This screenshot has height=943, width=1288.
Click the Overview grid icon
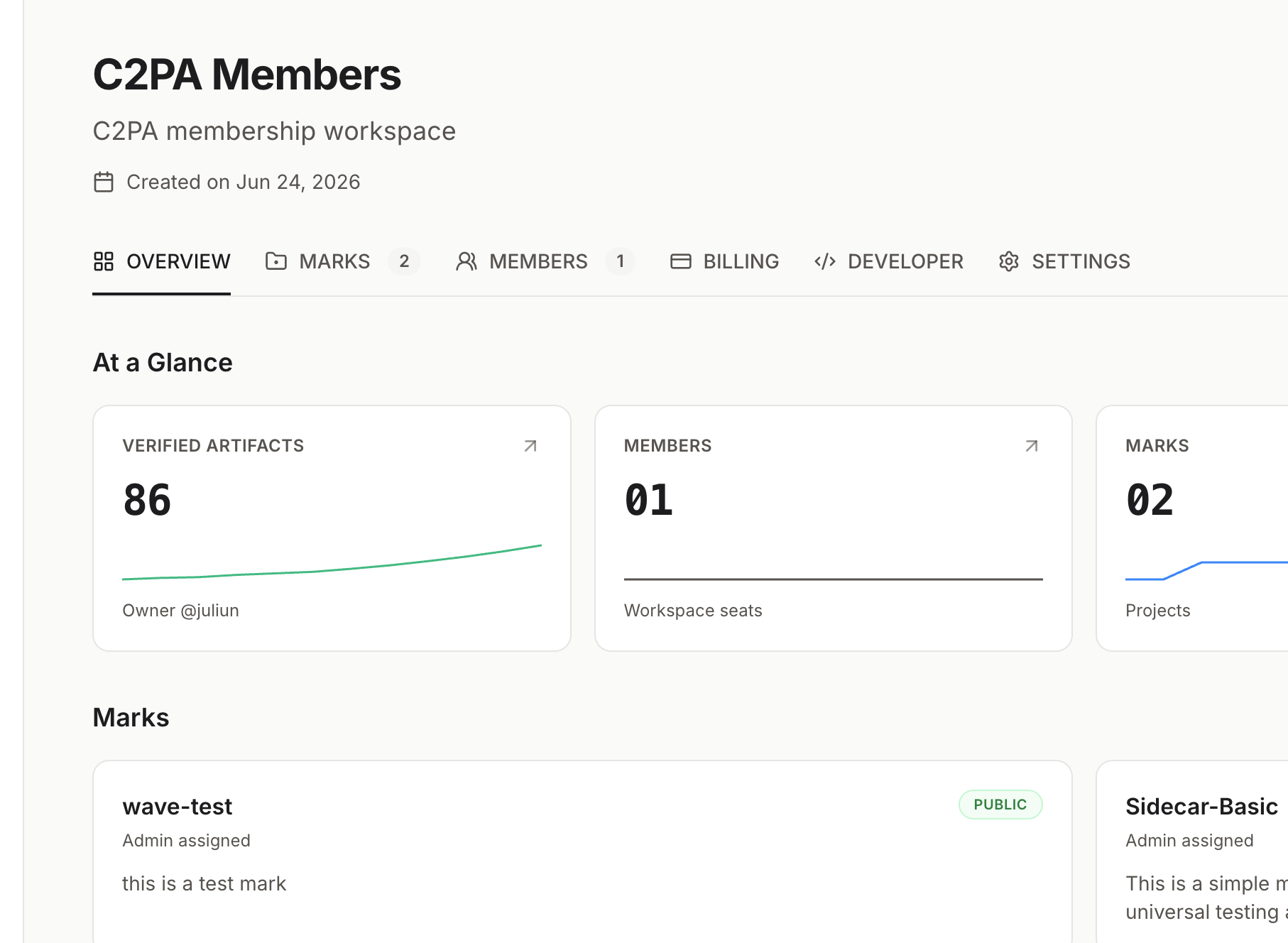[104, 261]
